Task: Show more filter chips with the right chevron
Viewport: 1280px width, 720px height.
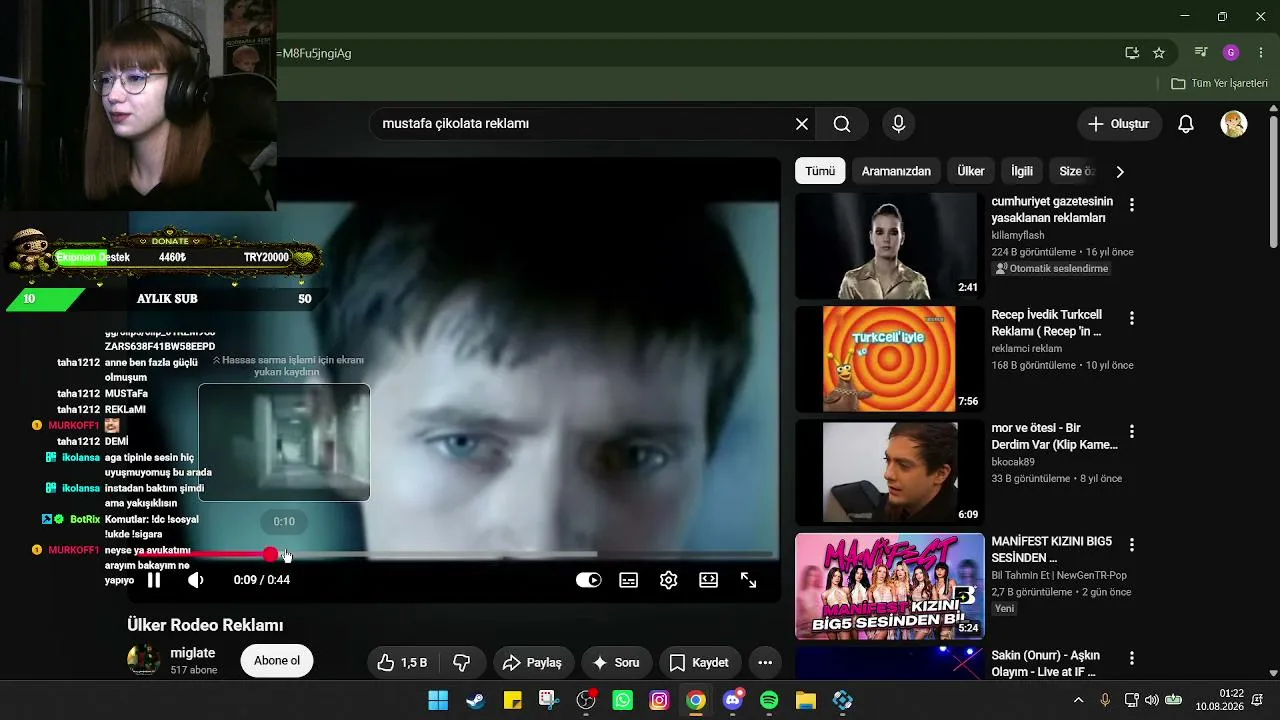Action: point(1120,171)
